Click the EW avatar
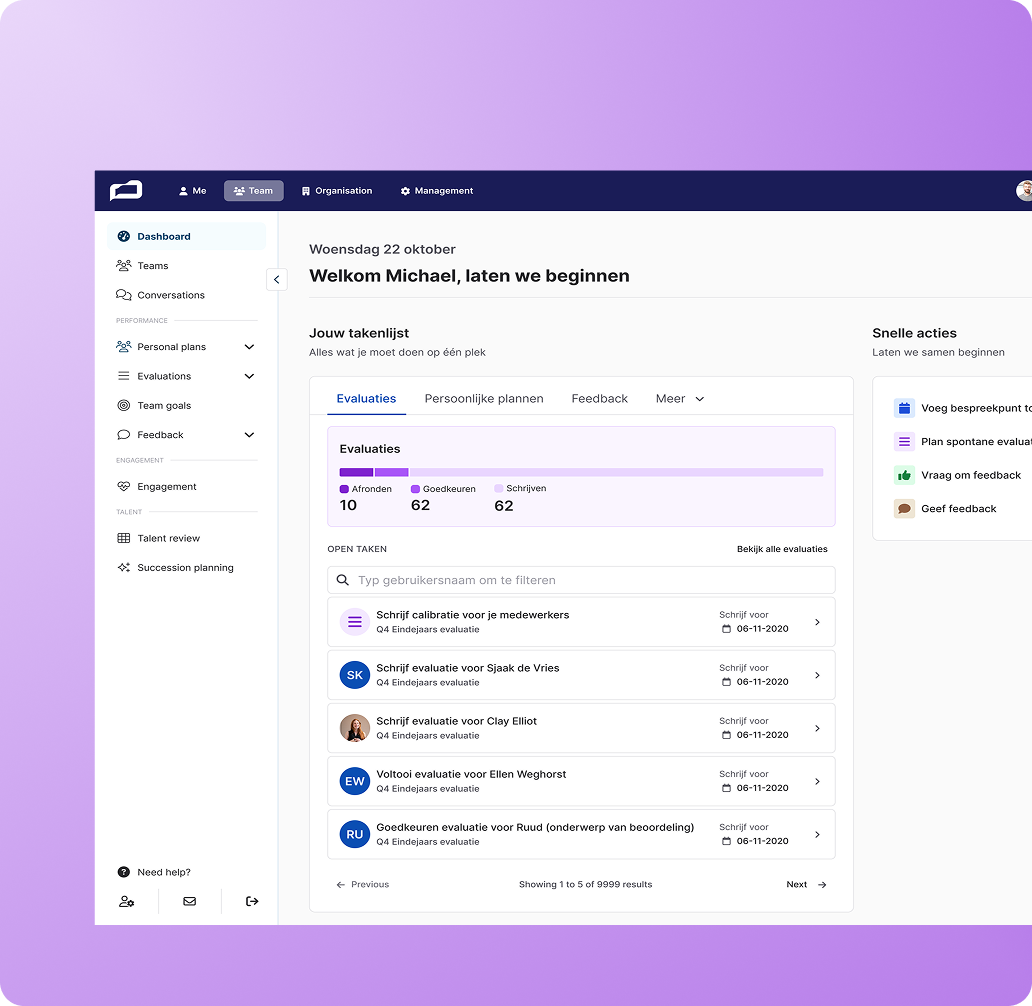Screen dimensions: 1032x1006 coord(355,781)
